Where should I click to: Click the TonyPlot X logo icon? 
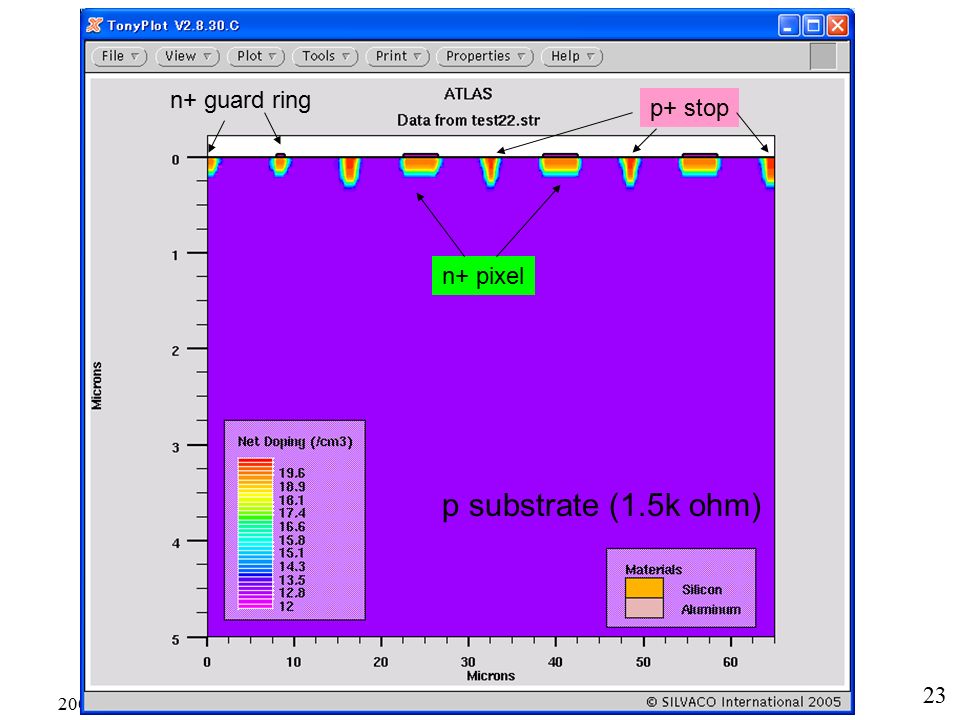[94, 25]
